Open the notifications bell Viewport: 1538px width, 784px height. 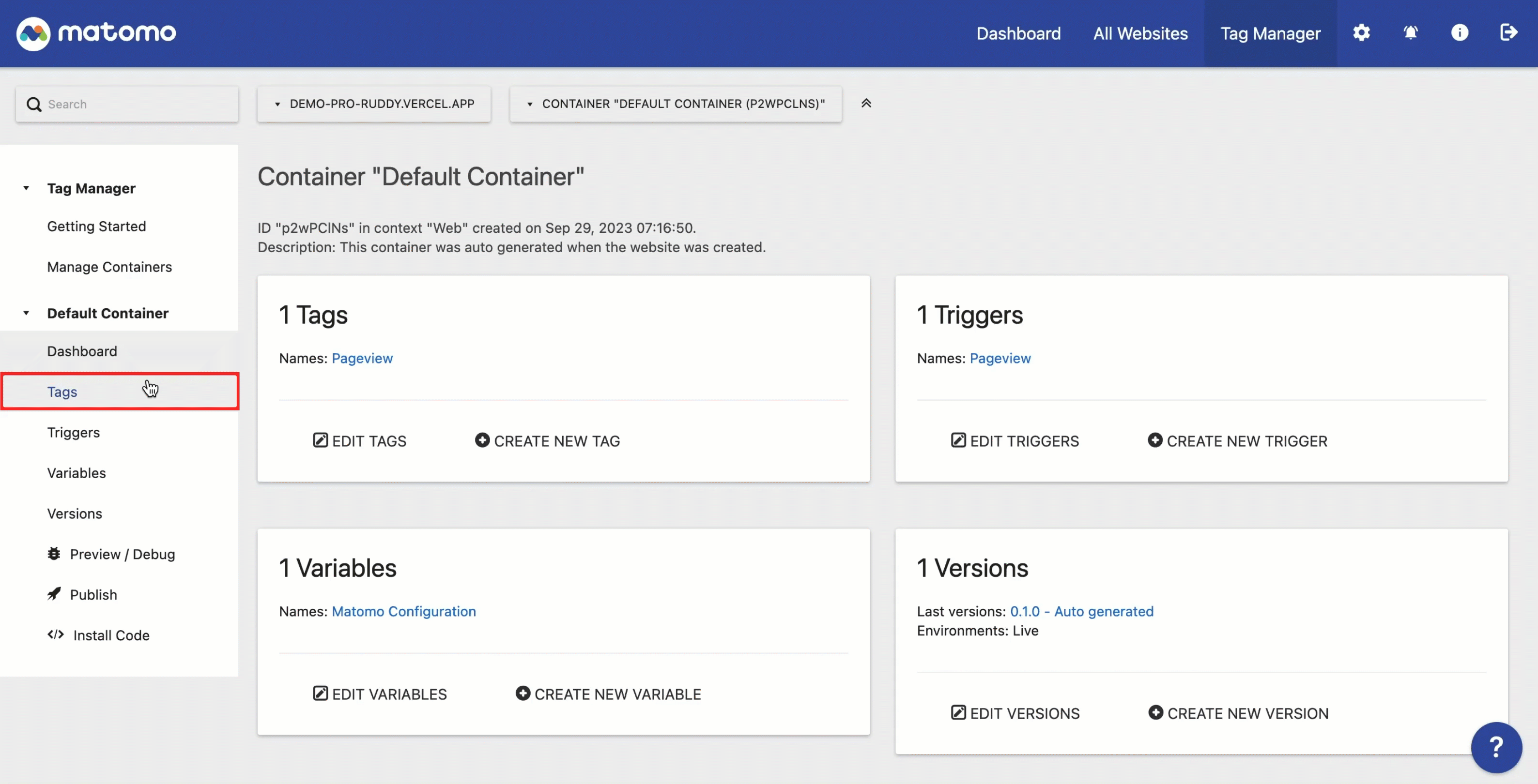click(x=1410, y=32)
